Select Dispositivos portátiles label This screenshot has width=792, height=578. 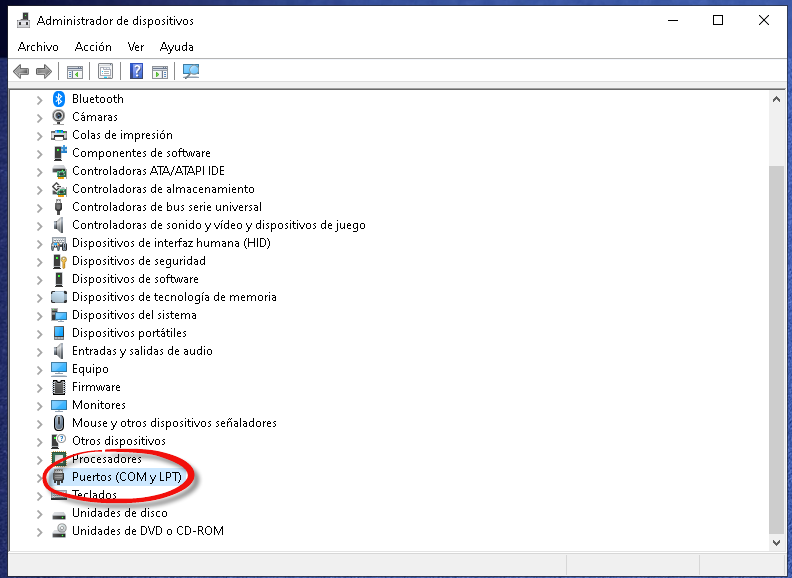(x=129, y=333)
